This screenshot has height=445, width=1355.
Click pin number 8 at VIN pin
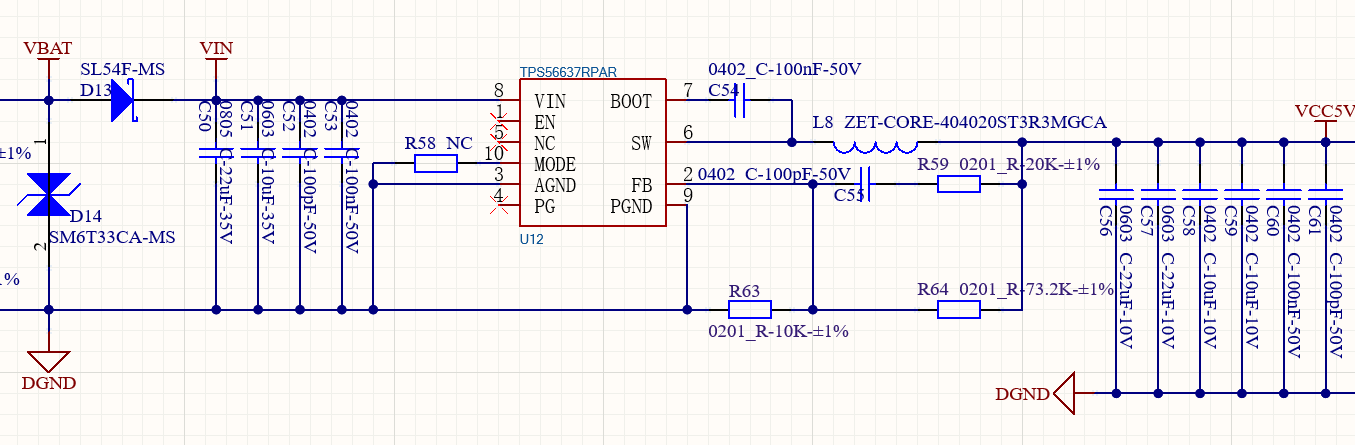tap(498, 91)
